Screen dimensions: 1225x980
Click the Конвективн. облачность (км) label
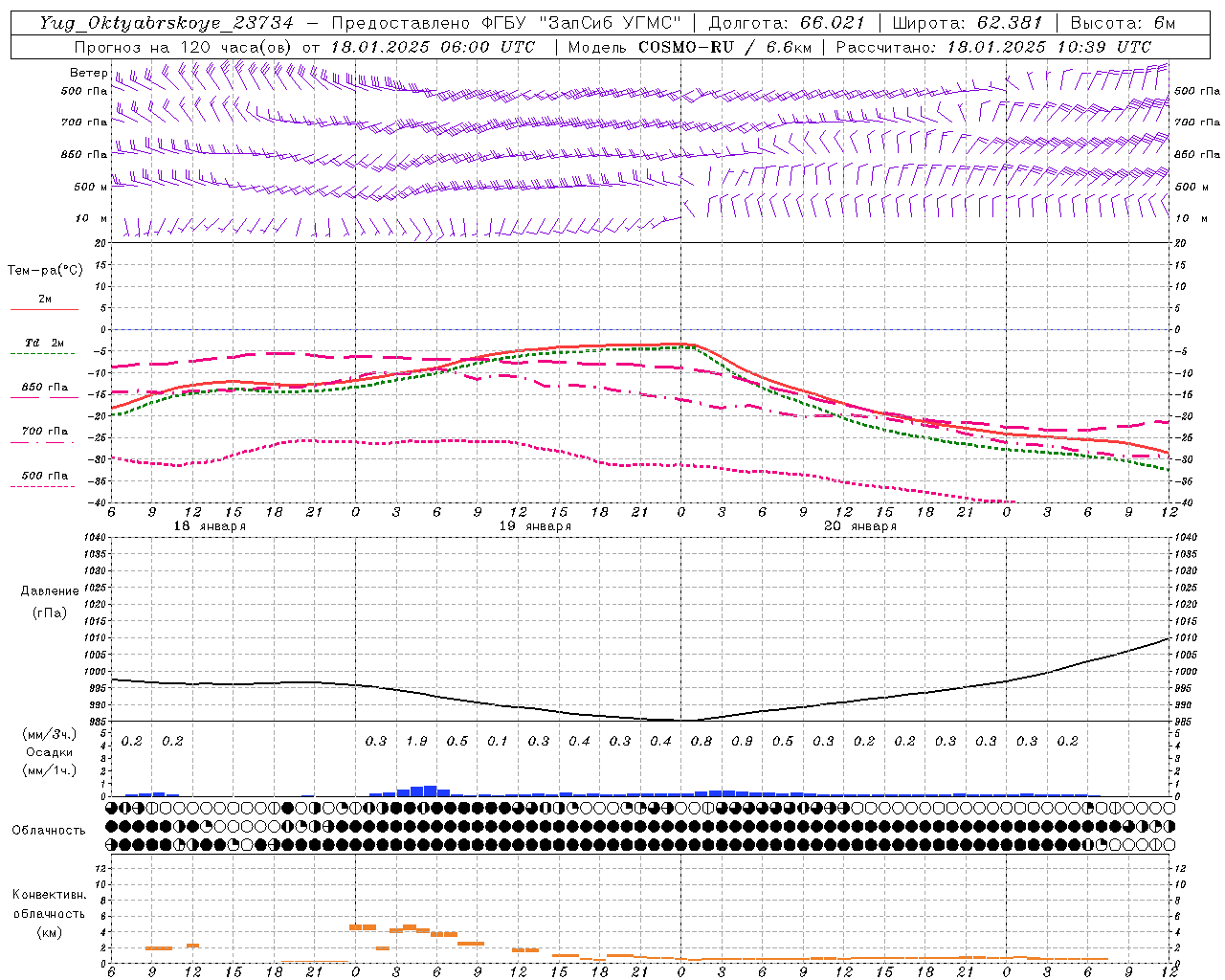(x=49, y=913)
